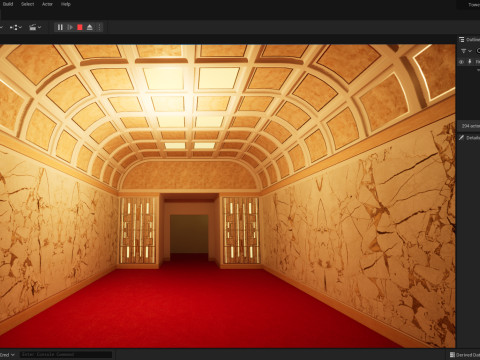Open play options three-dot menu
Screen dimensions: 480x360
(99, 27)
